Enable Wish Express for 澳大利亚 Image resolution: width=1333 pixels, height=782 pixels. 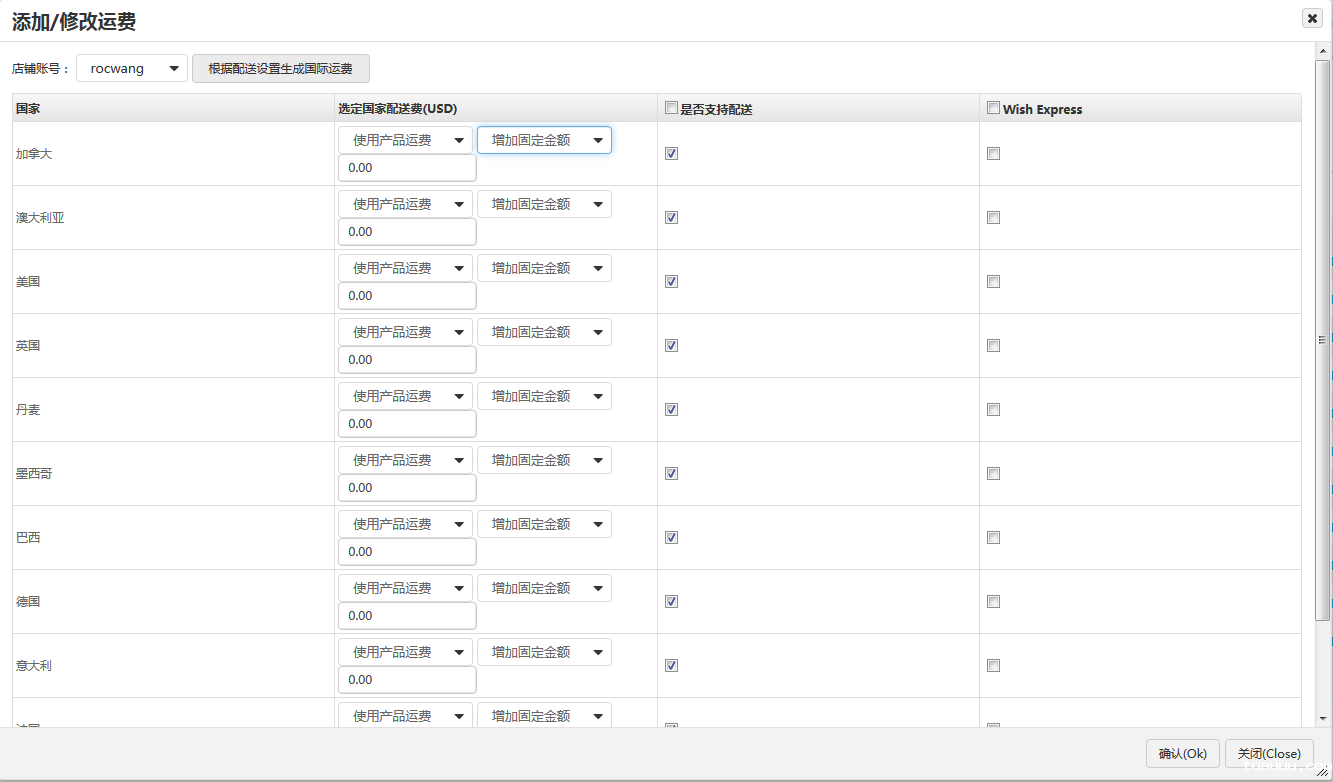click(993, 218)
